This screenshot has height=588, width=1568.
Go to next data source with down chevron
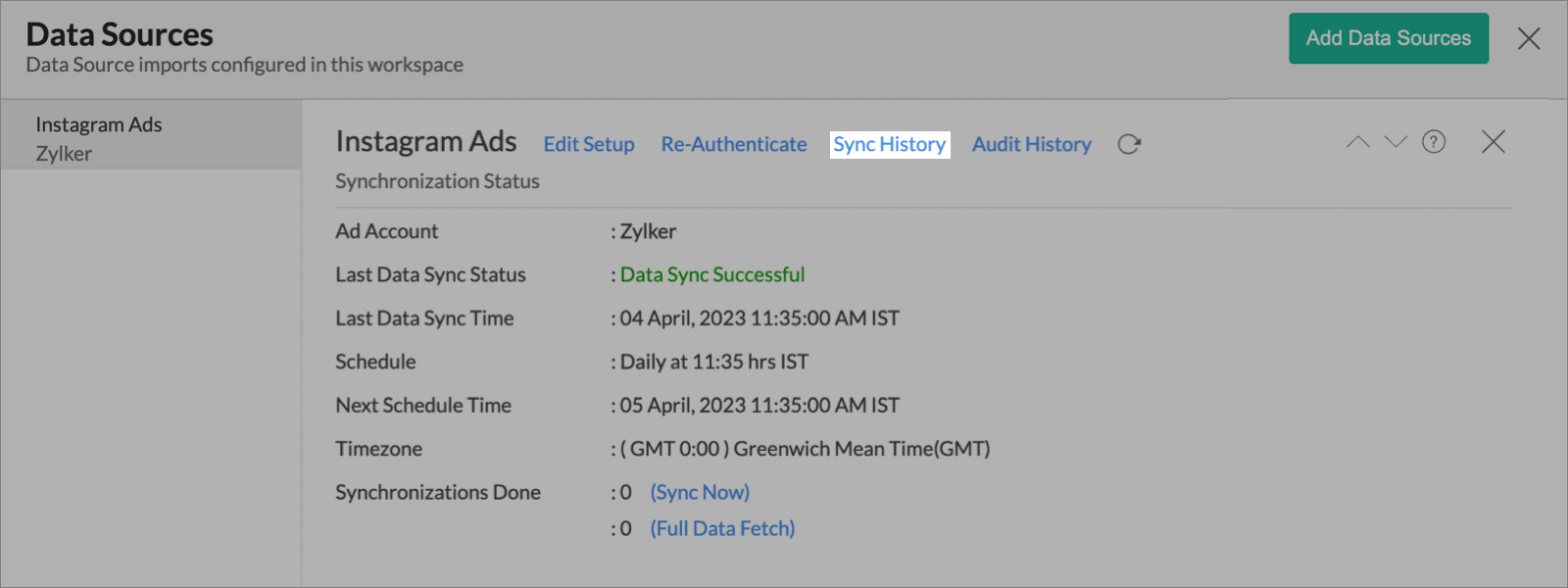pos(1396,142)
